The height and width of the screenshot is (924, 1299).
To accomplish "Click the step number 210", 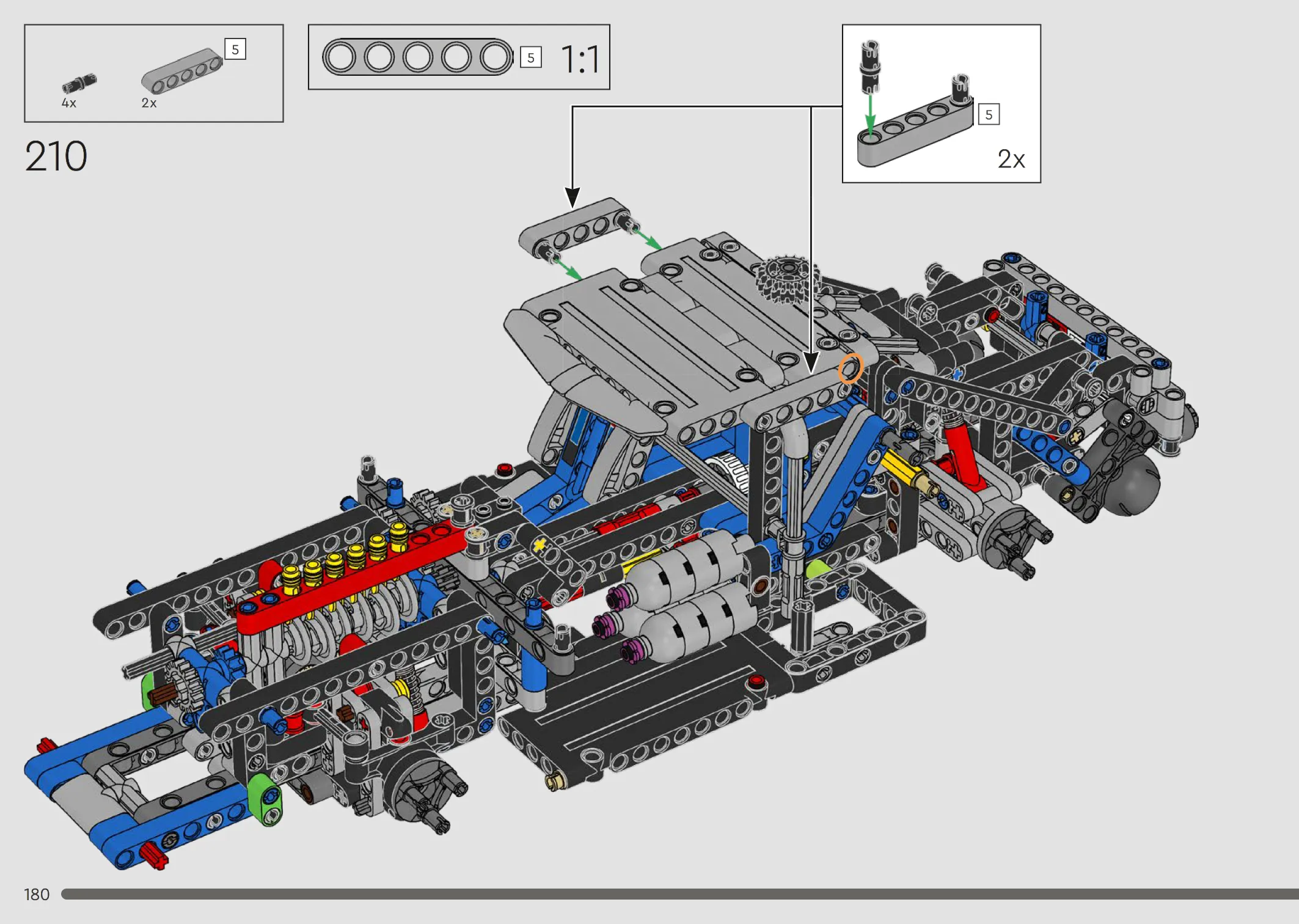I will [56, 156].
